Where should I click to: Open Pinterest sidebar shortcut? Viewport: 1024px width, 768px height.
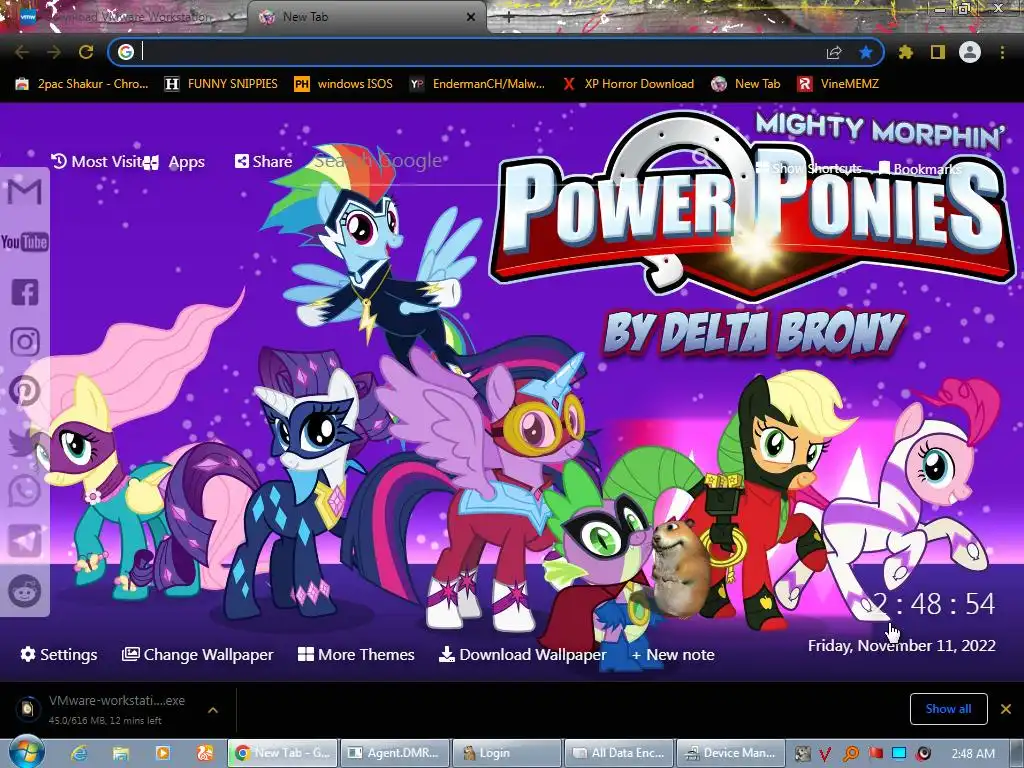(x=25, y=391)
